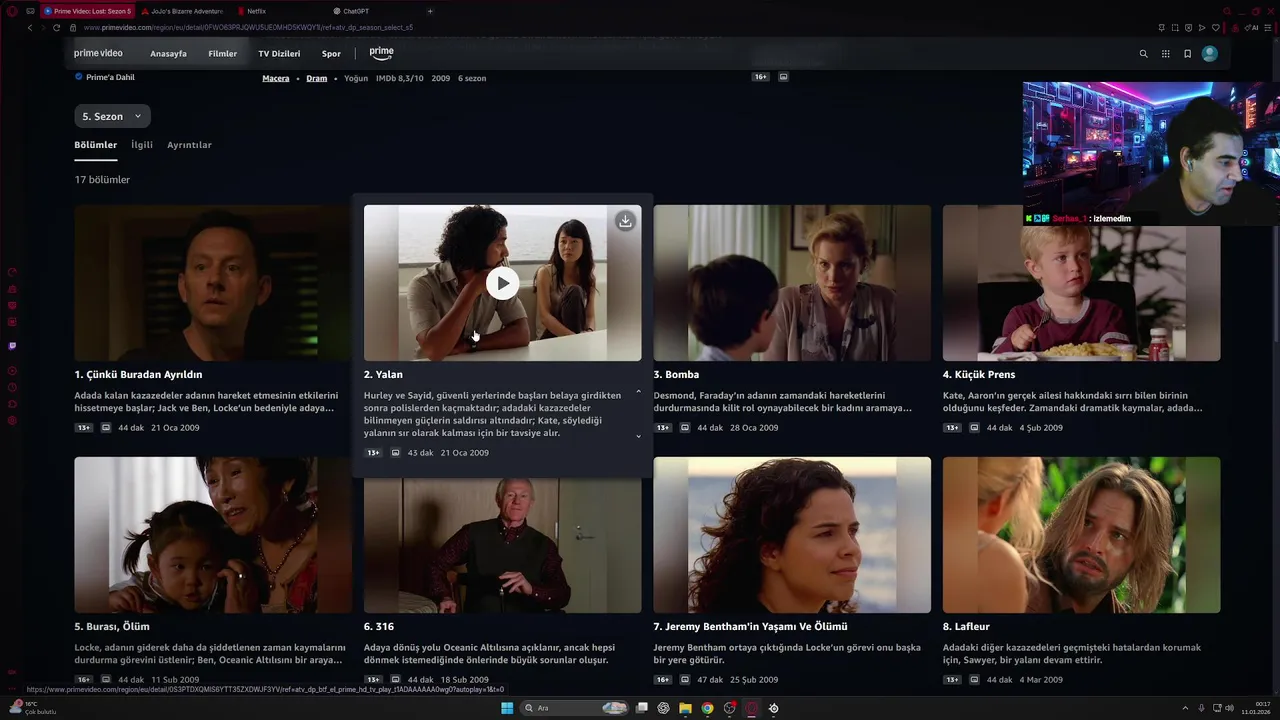Open Opera ad blocker shield icon
The height and width of the screenshot is (720, 1280).
pyautogui.click(x=1189, y=27)
